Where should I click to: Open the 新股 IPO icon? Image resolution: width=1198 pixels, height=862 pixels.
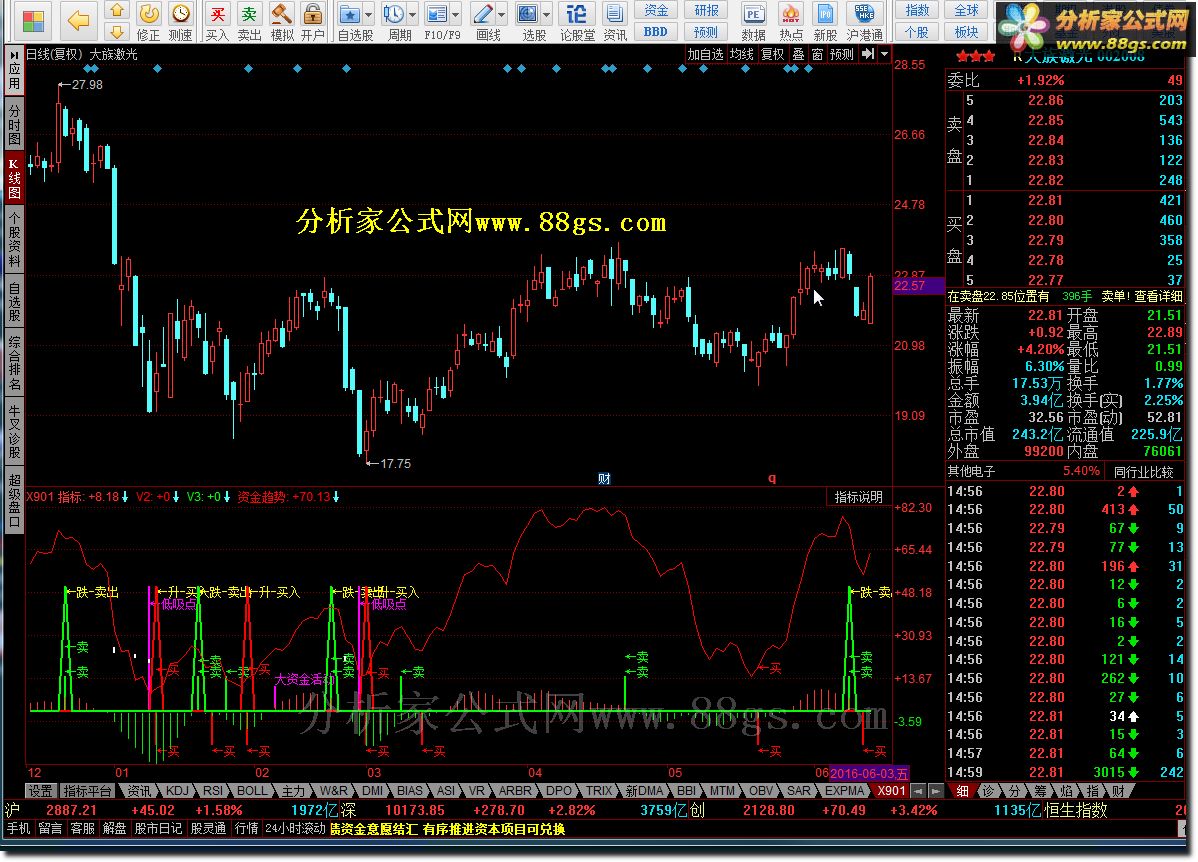tap(825, 21)
